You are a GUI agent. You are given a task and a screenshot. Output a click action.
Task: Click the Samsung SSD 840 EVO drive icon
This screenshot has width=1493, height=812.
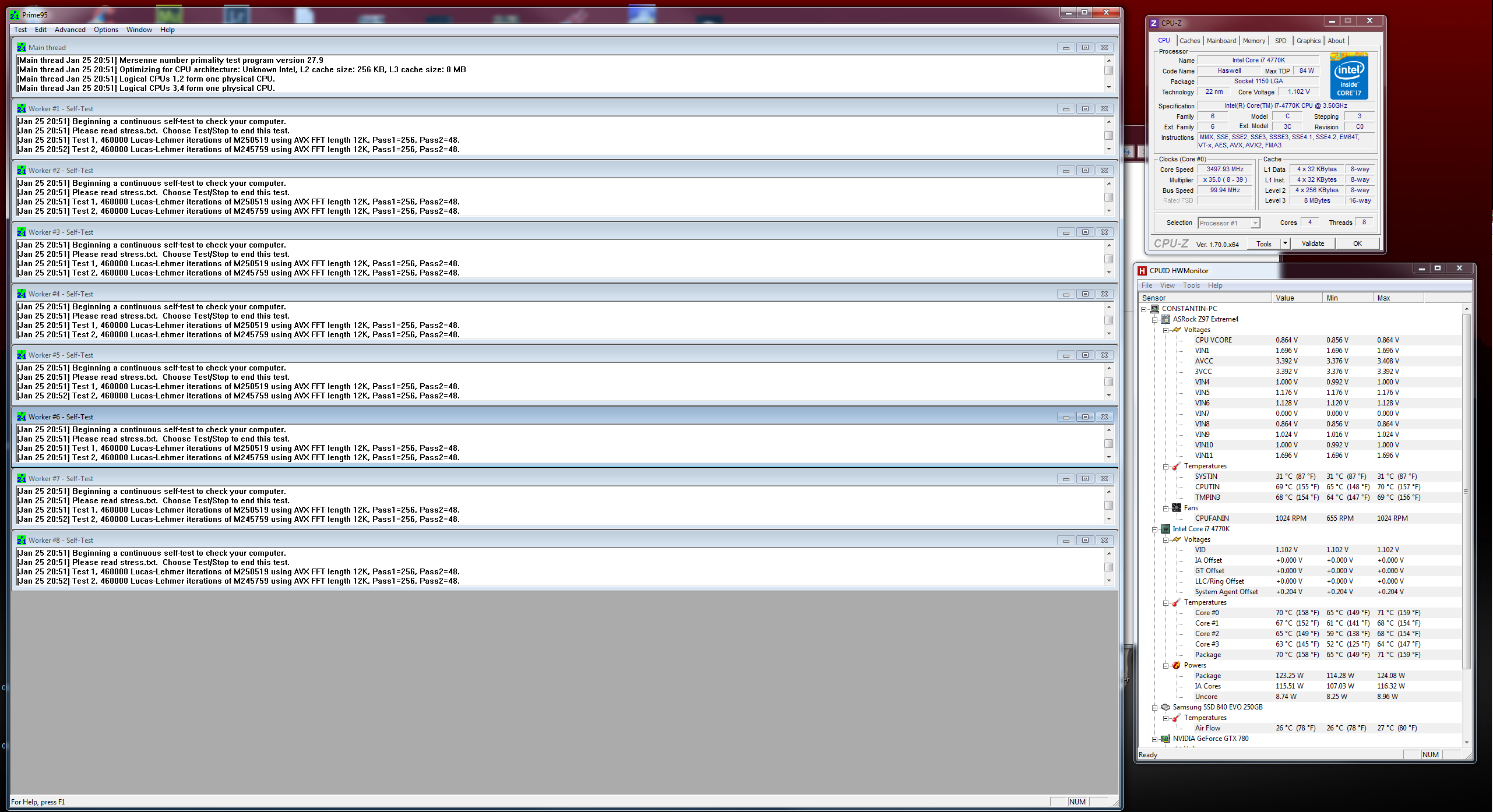[1165, 707]
